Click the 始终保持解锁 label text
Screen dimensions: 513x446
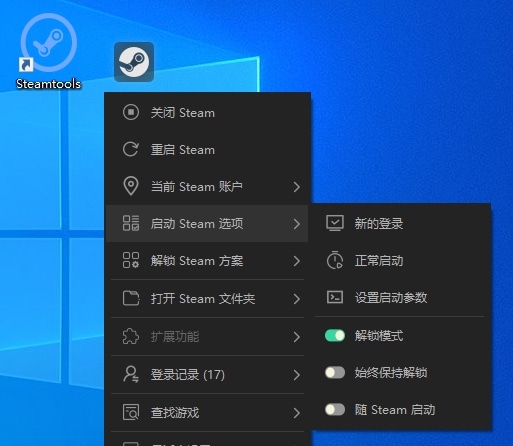pyautogui.click(x=391, y=373)
